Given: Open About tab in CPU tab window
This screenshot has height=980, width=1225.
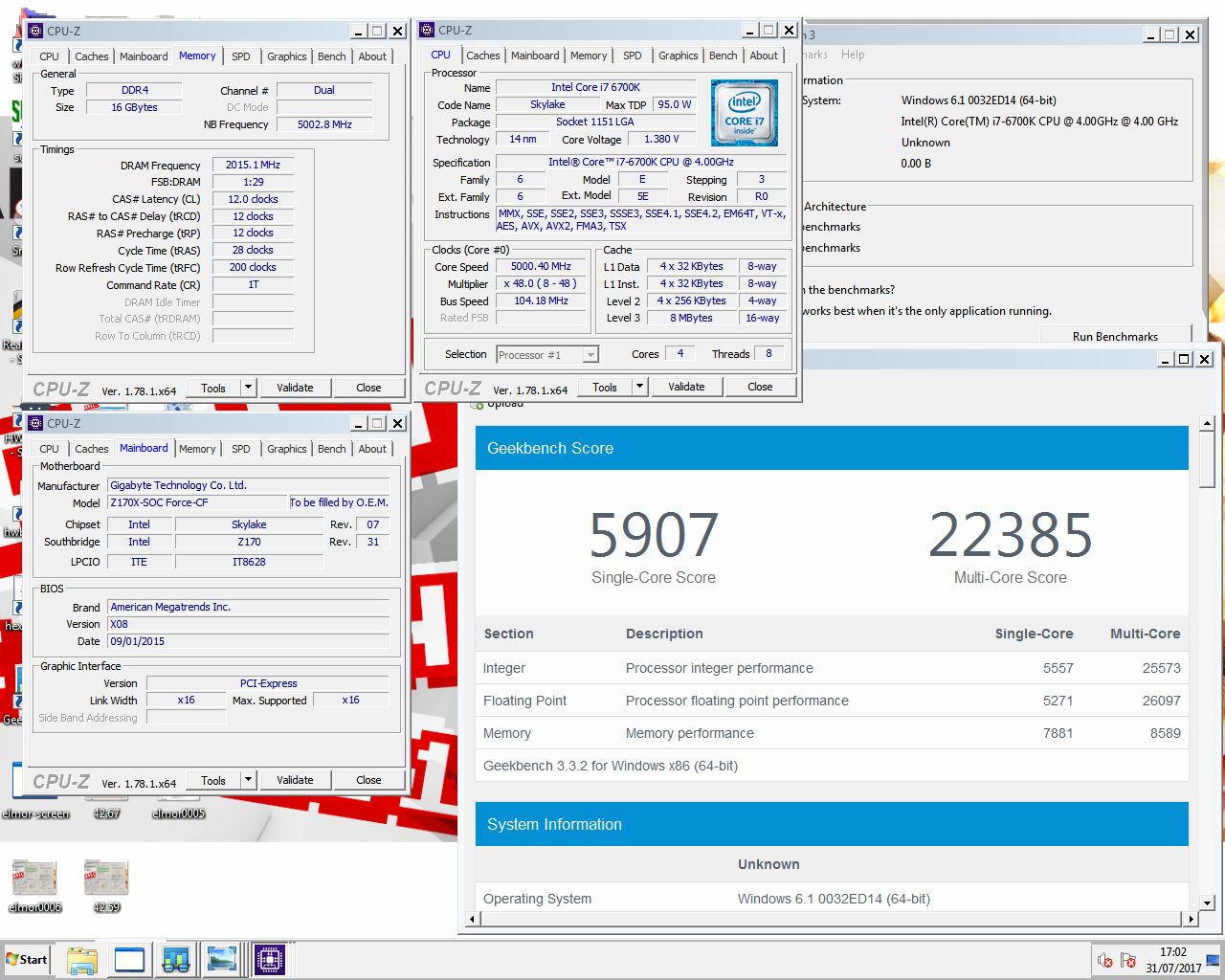Looking at the screenshot, I should 764,56.
